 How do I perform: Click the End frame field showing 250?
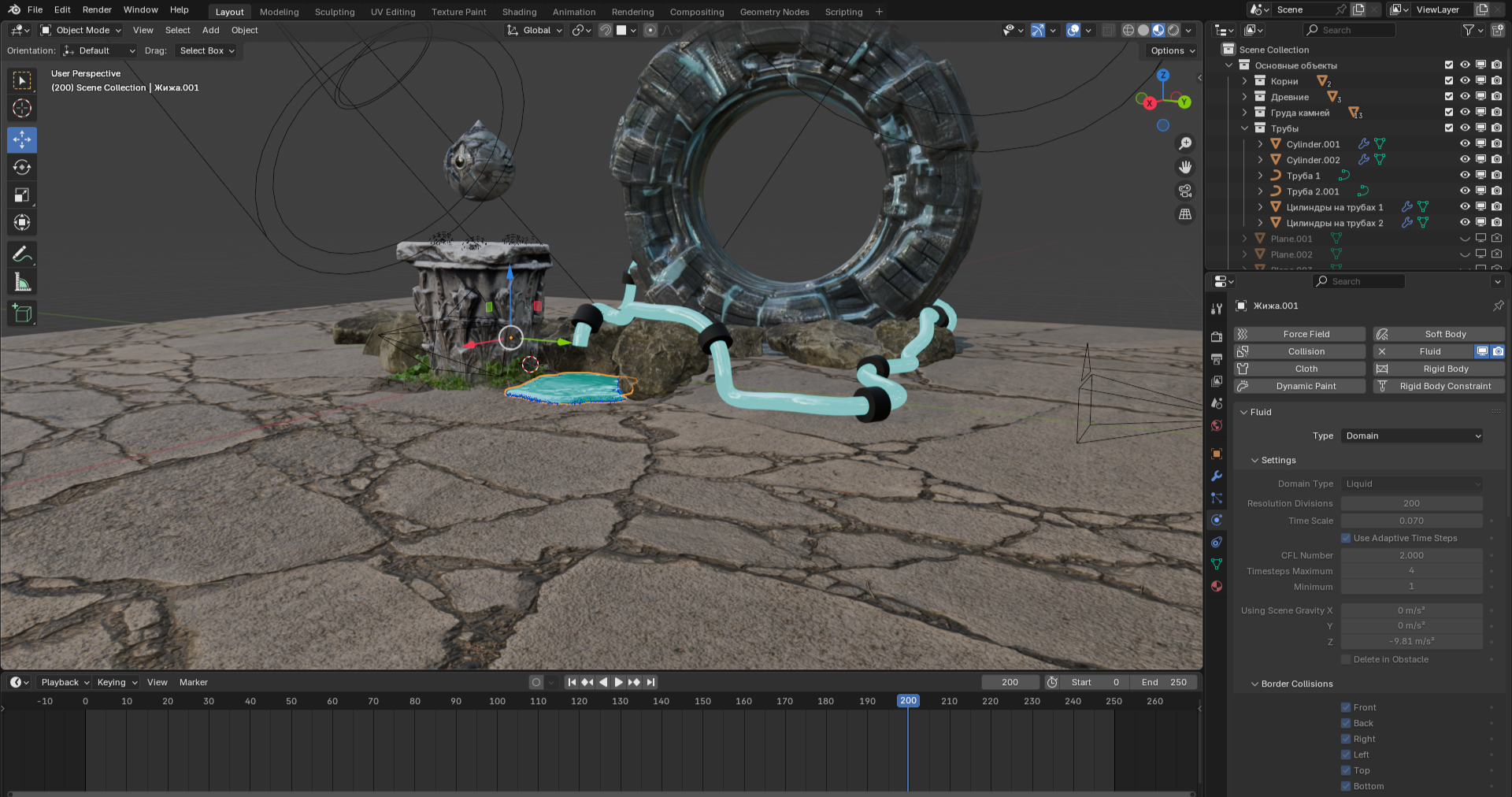point(1164,682)
